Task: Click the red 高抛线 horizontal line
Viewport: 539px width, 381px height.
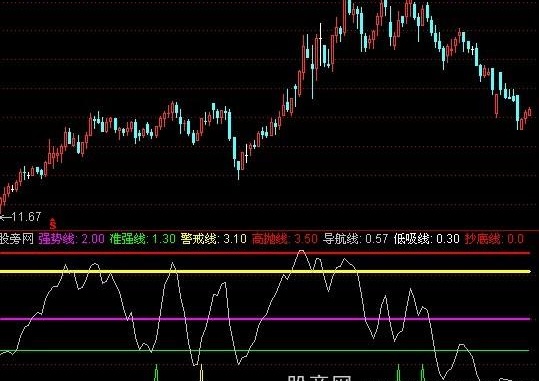Action: [265, 253]
